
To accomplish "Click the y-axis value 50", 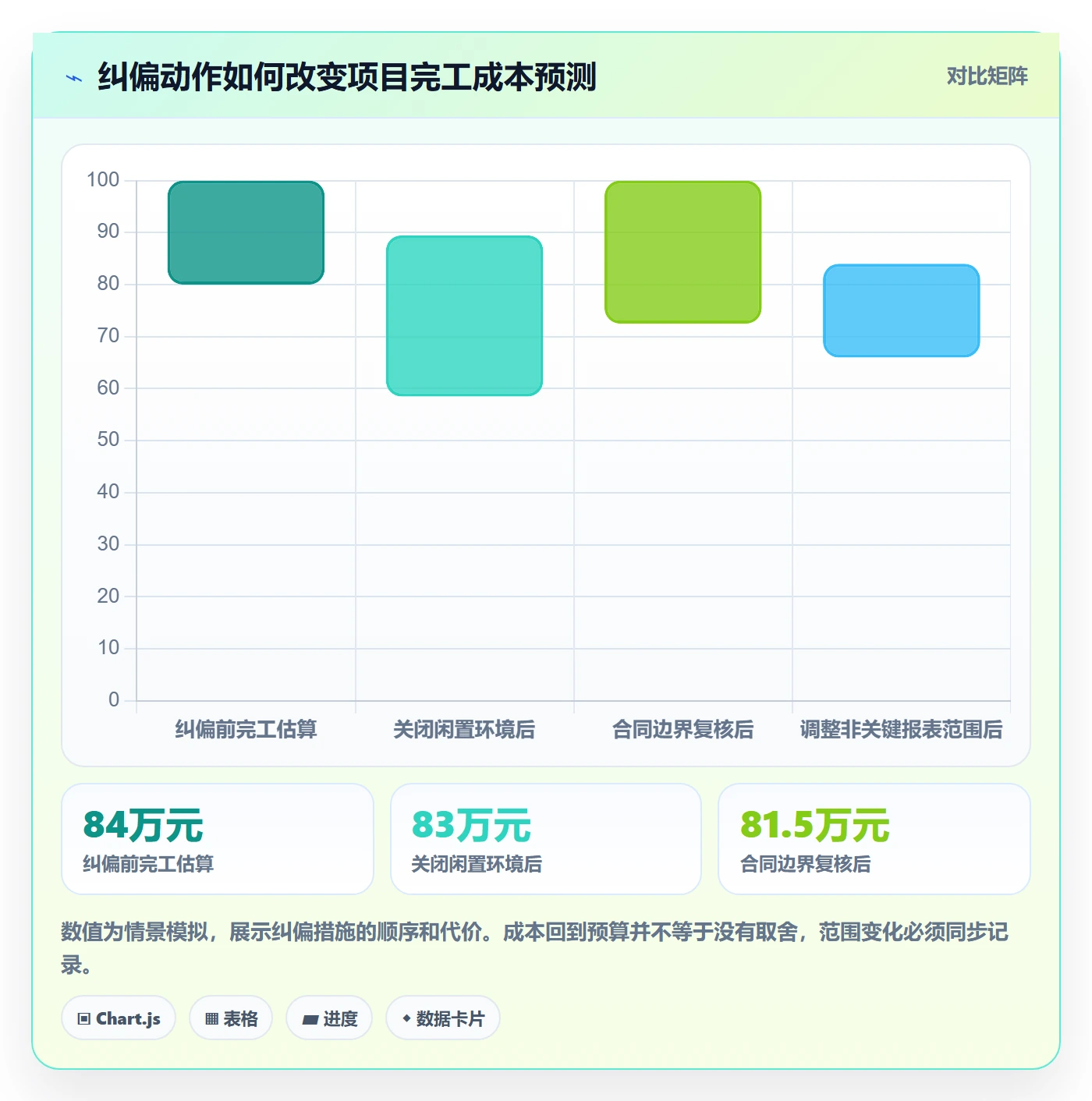I will pyautogui.click(x=108, y=440).
